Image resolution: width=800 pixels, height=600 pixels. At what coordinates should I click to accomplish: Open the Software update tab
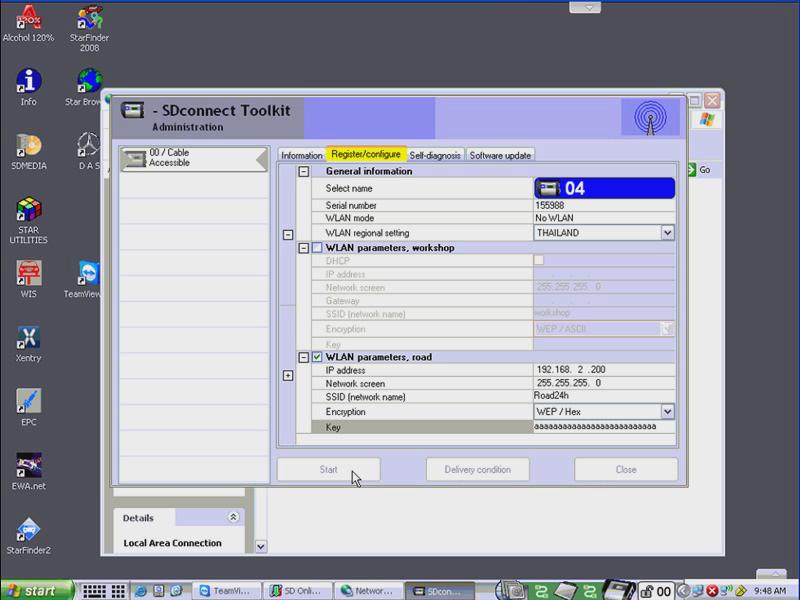(x=500, y=156)
